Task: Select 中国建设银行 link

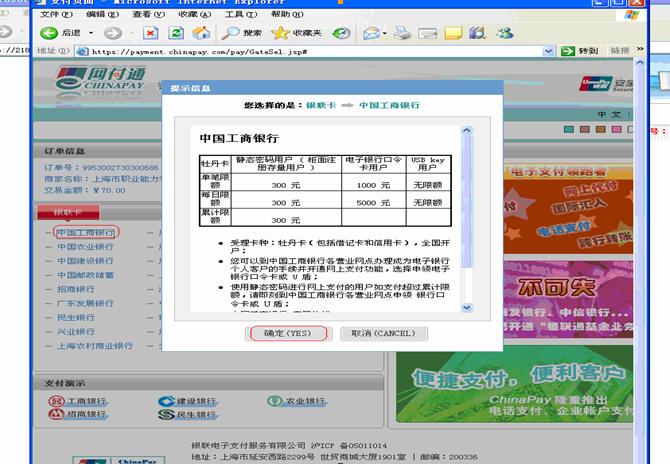Action: point(85,261)
